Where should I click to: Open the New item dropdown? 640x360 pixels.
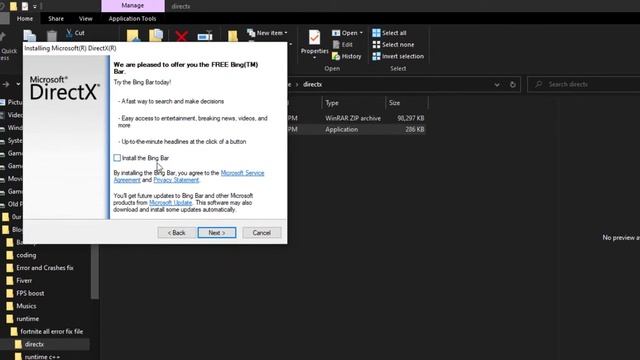[x=267, y=33]
